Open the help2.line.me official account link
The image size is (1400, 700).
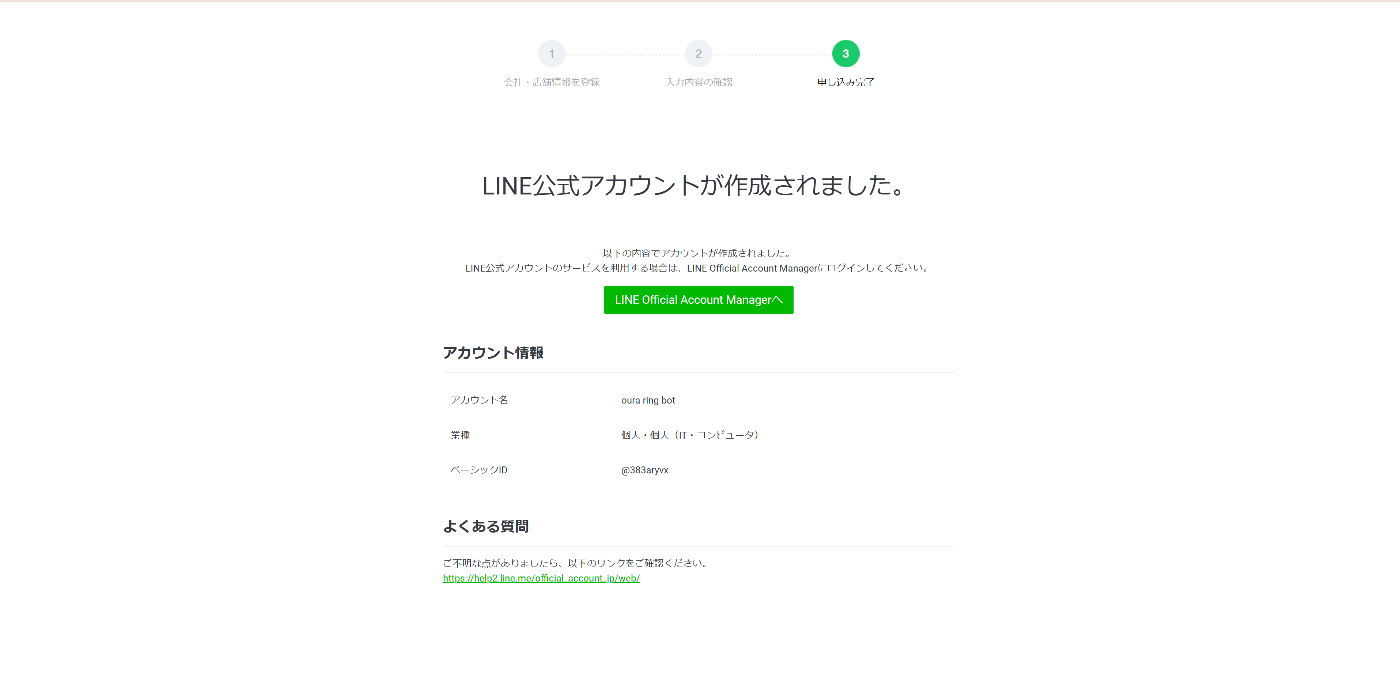click(541, 578)
